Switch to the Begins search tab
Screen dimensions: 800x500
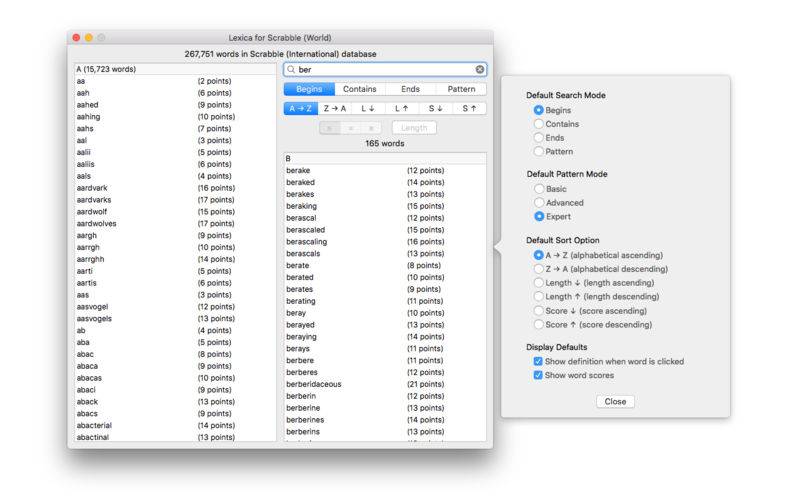[309, 89]
